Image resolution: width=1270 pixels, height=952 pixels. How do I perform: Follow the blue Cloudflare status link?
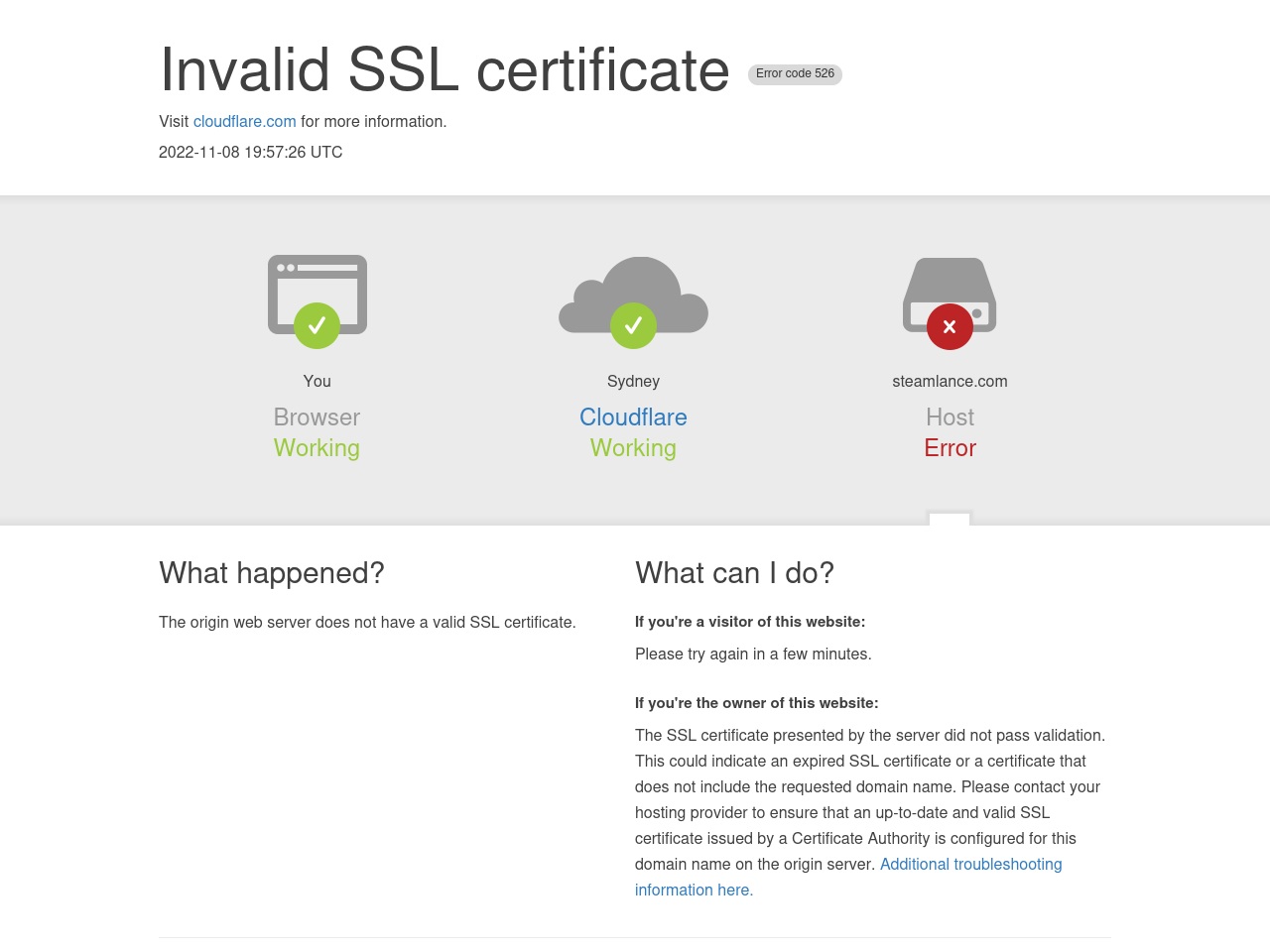tap(633, 417)
